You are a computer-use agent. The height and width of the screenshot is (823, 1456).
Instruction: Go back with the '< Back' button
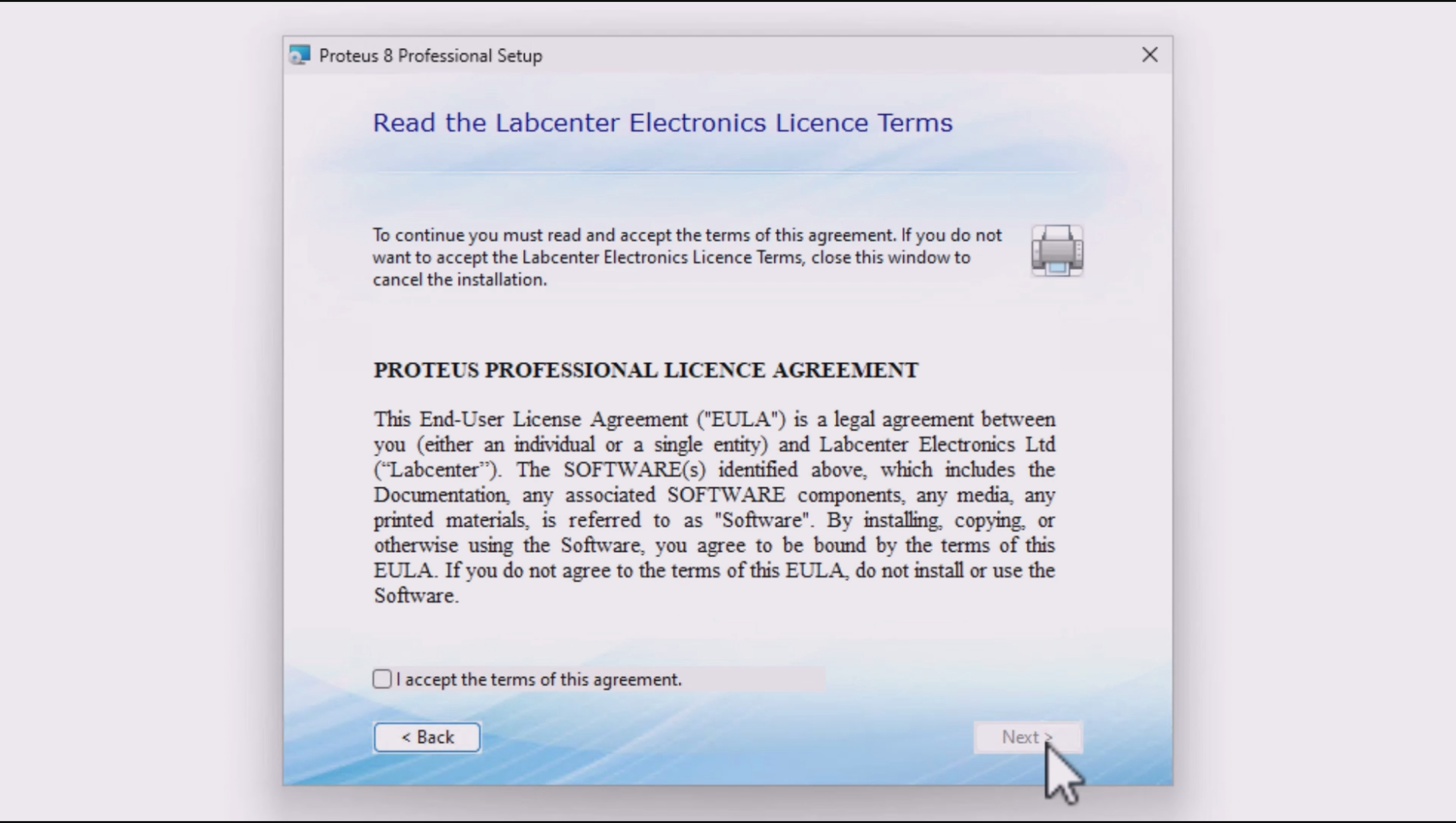coord(427,737)
